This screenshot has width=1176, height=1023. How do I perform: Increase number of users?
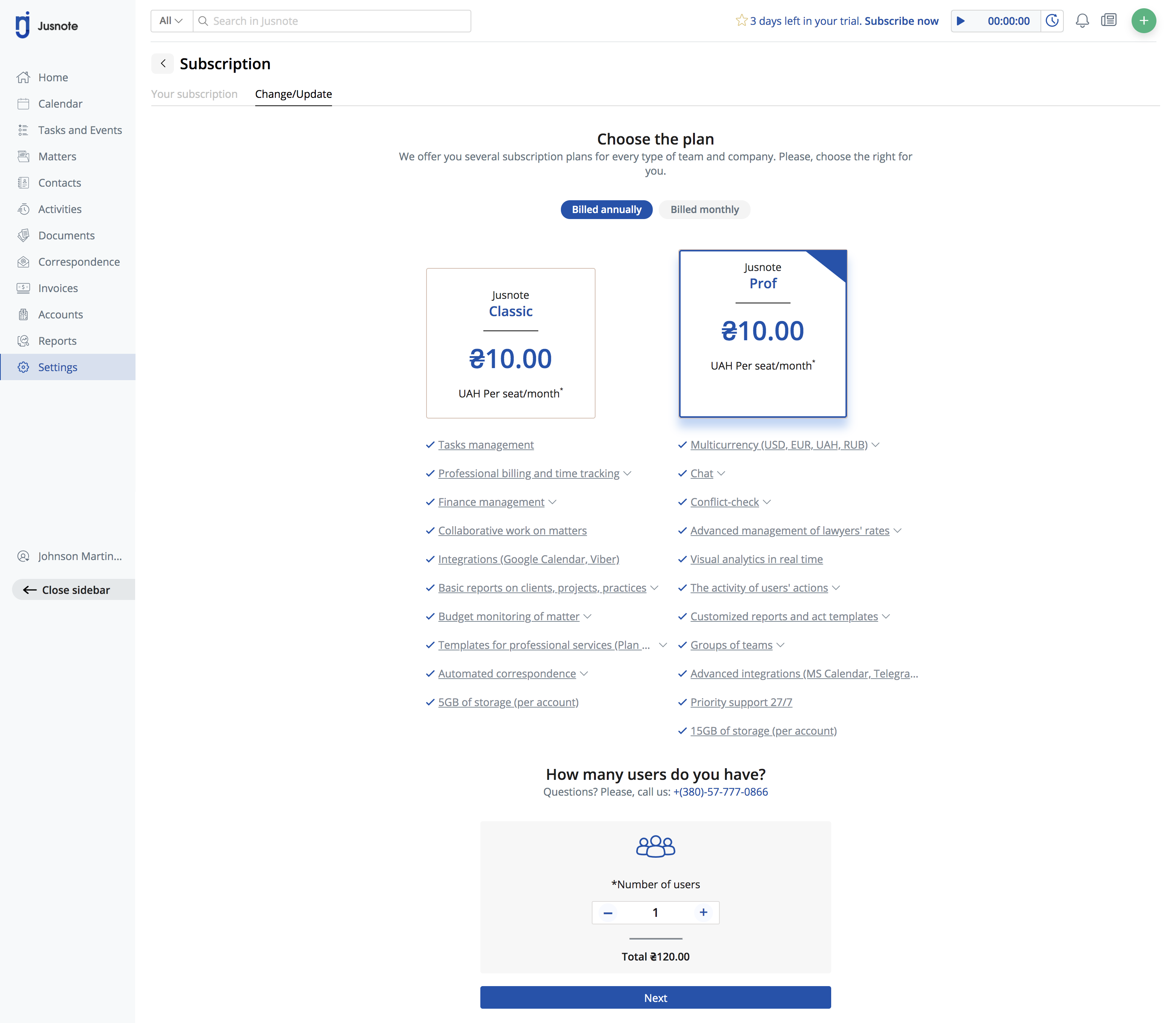coord(703,912)
